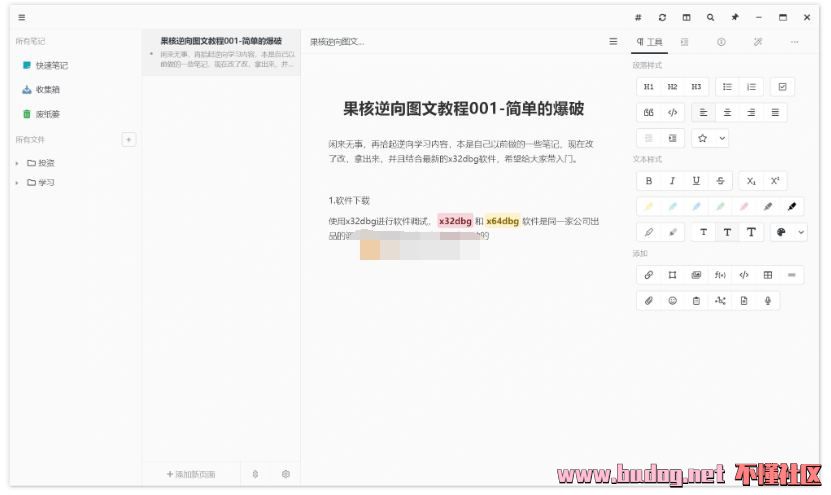Click 添加新页面 at the bottom
Screen dimensions: 831x495
click(x=190, y=474)
